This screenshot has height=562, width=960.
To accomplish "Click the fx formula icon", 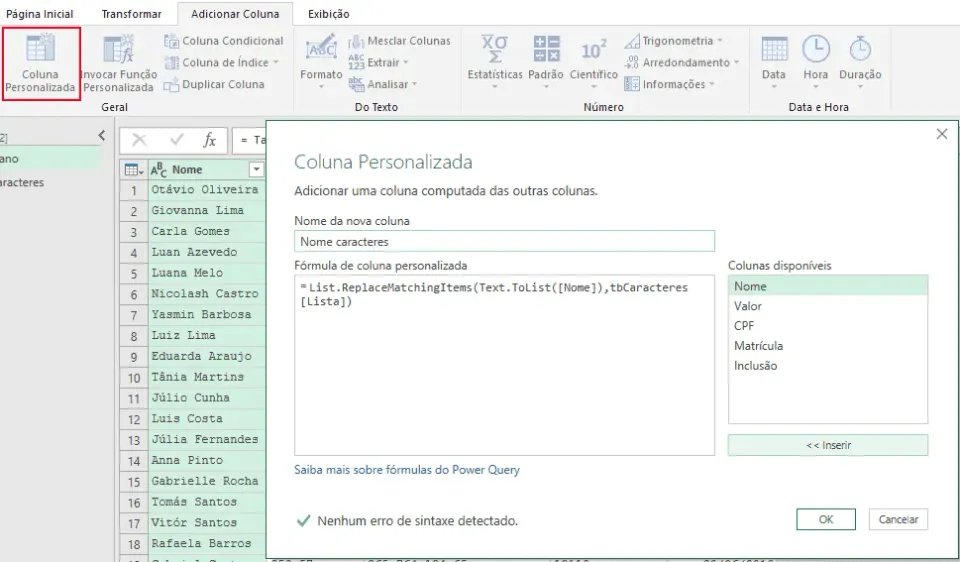I will point(210,140).
